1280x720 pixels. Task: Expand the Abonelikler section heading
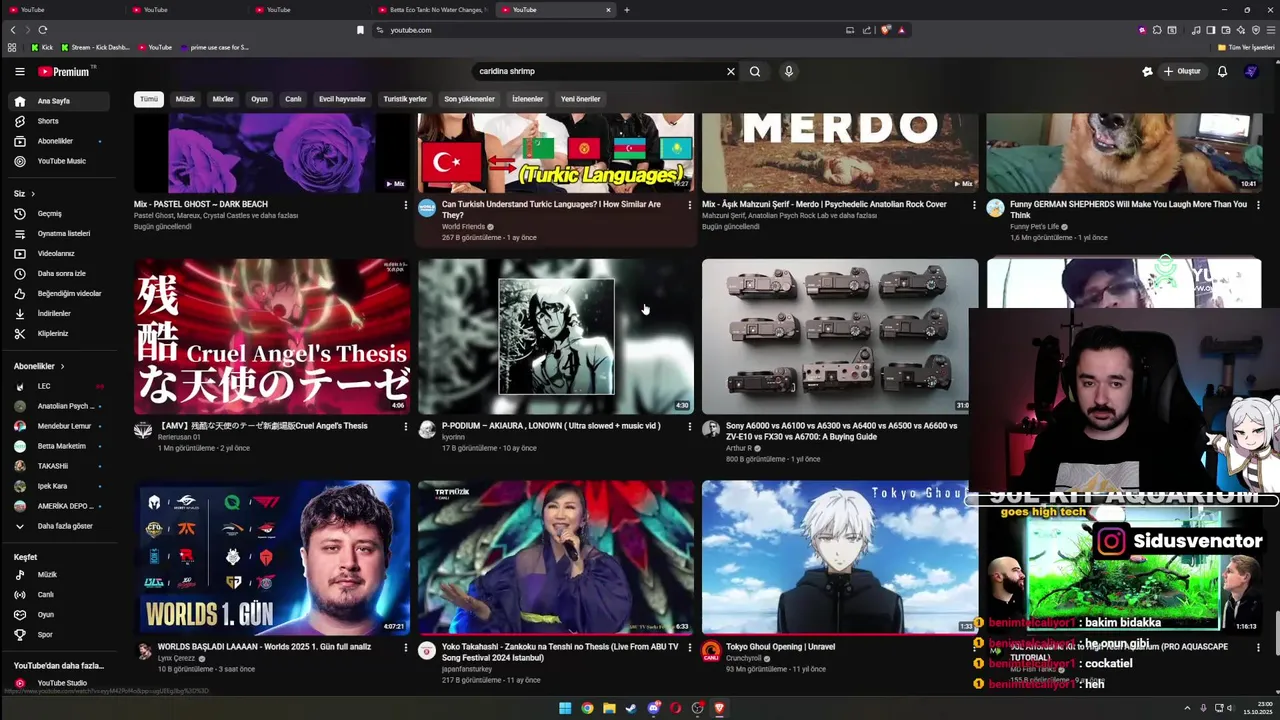pyautogui.click(x=39, y=366)
